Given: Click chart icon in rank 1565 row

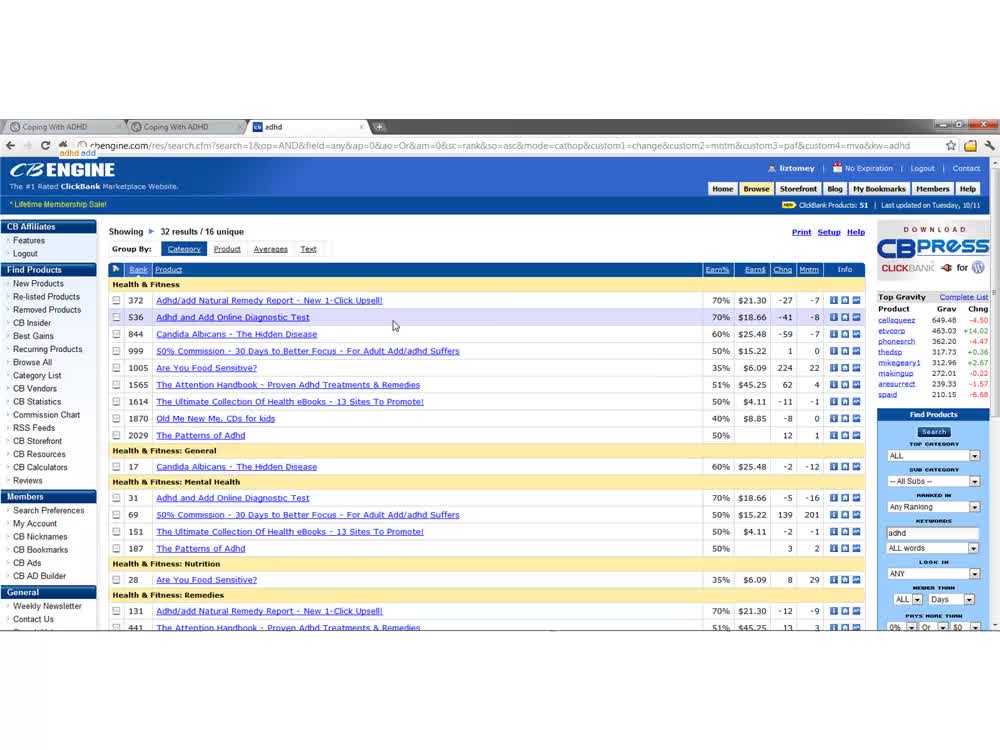Looking at the screenshot, I should [x=856, y=385].
